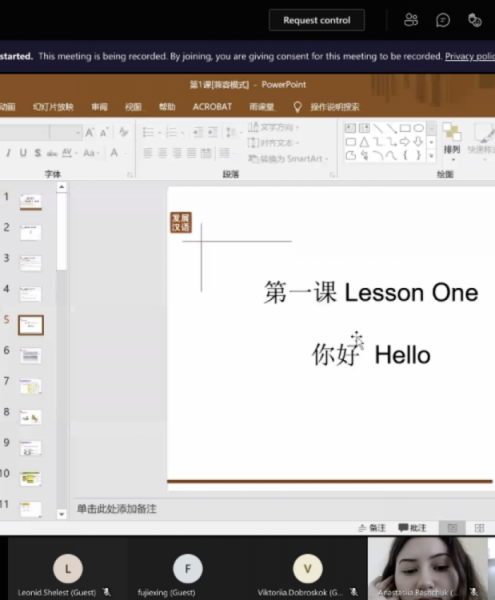Open the meeting chat icon
495x600 pixels.
click(443, 20)
